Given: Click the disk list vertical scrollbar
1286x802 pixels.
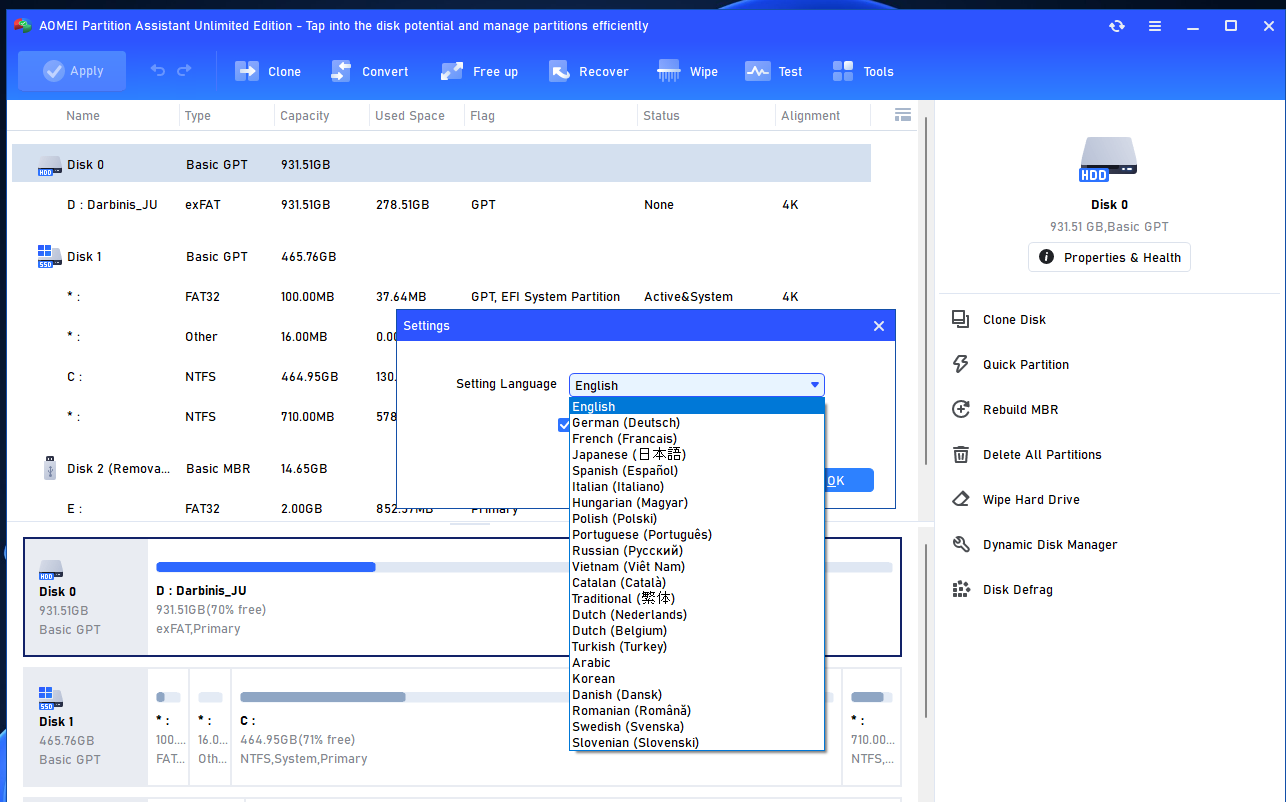Looking at the screenshot, I should 926,290.
